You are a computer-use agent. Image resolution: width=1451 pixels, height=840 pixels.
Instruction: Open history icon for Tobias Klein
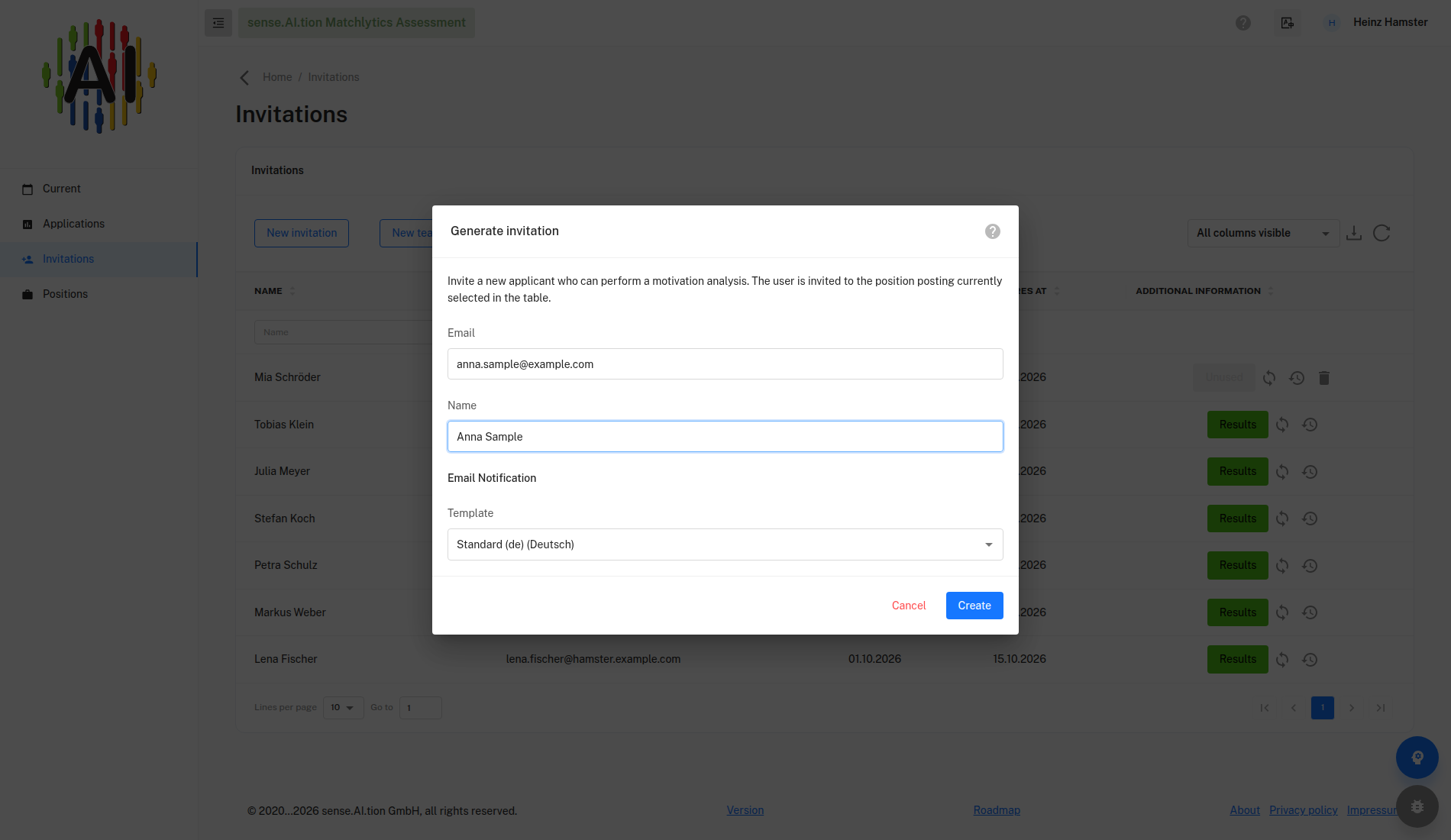click(1310, 425)
